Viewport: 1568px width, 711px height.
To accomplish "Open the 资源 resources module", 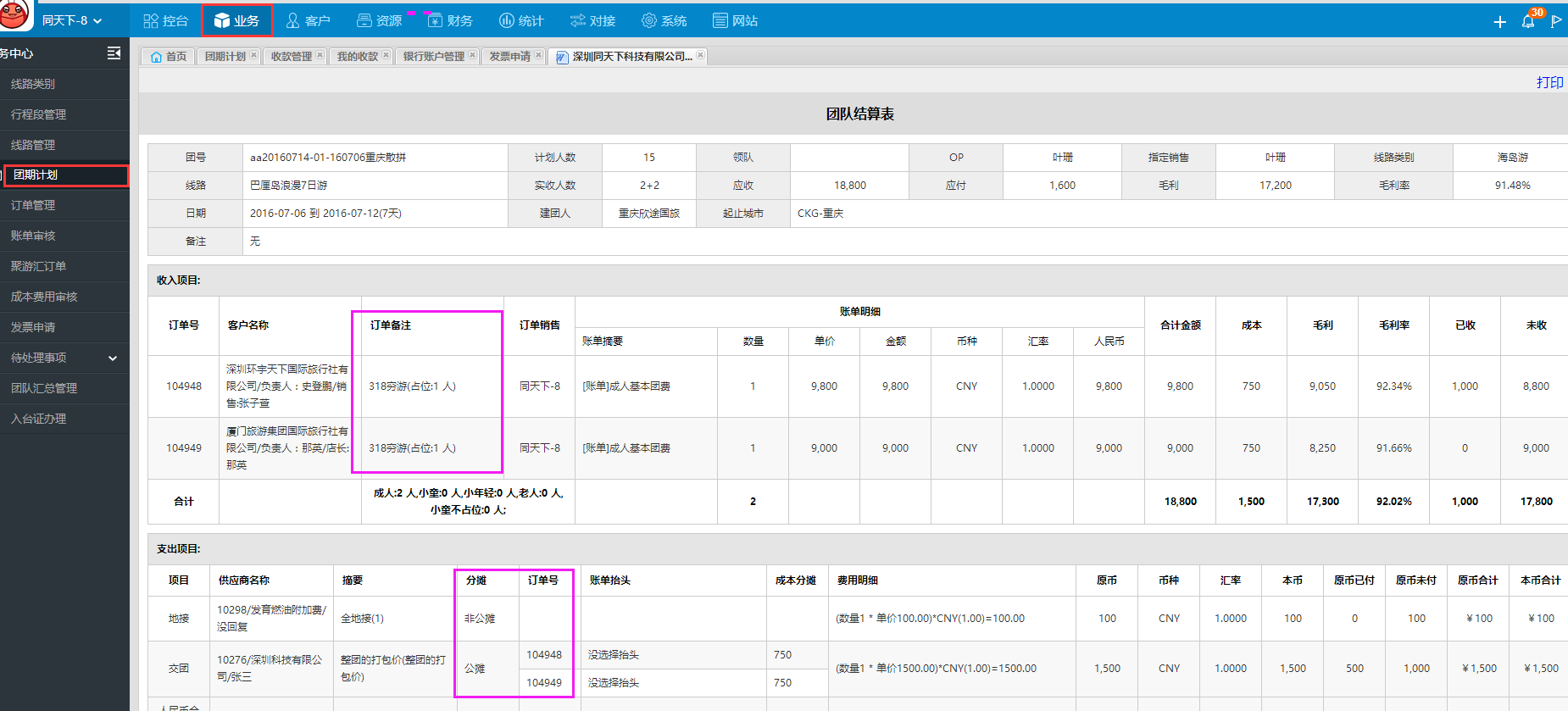I will coord(379,20).
